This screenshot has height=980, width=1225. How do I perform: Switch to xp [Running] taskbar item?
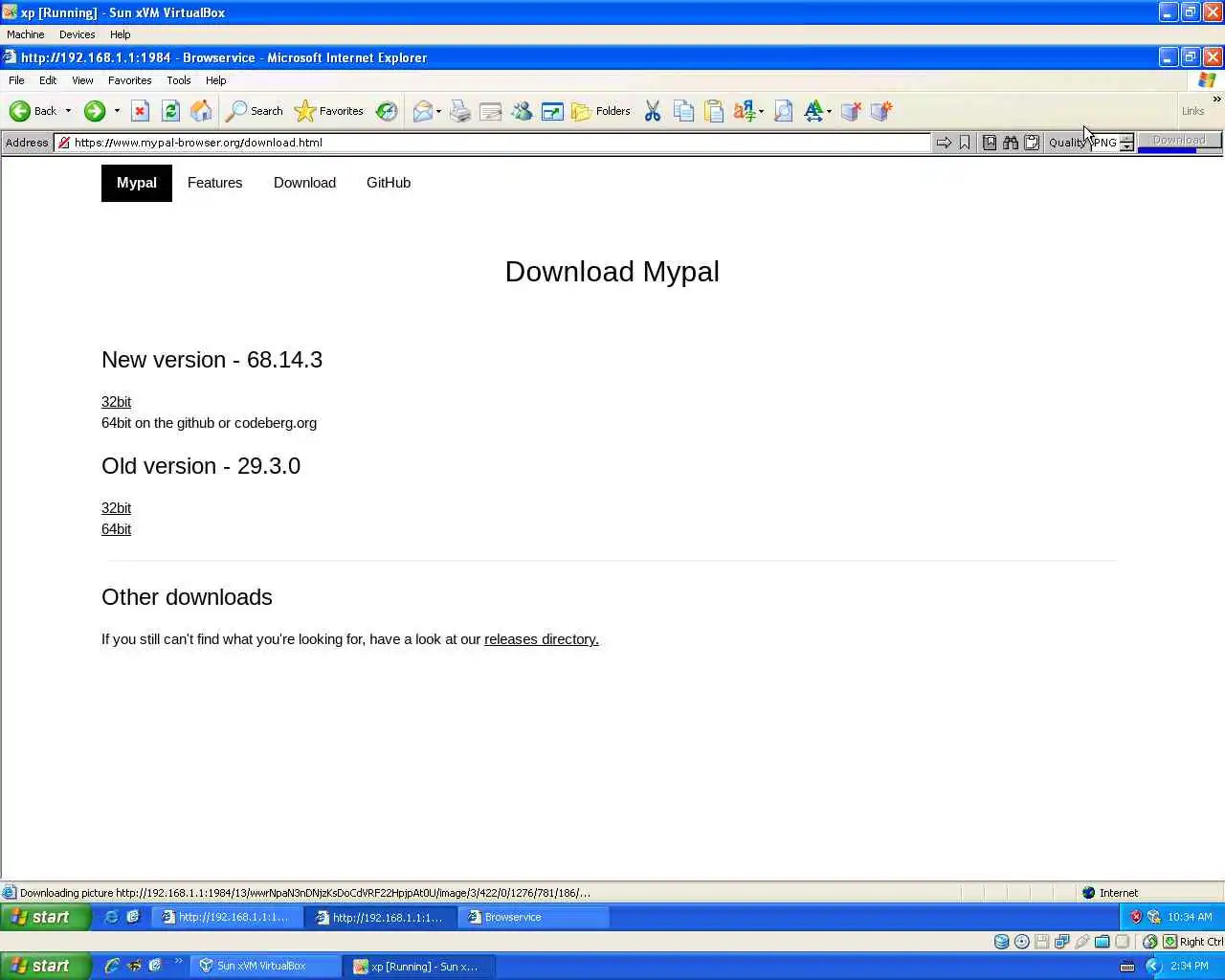pos(419,967)
